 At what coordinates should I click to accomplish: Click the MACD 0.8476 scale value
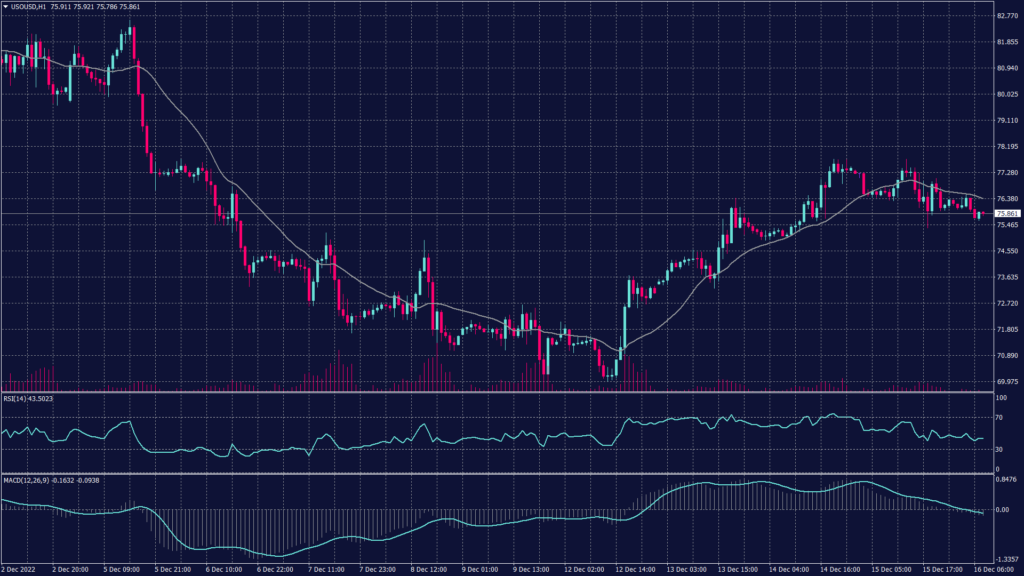click(x=1006, y=481)
